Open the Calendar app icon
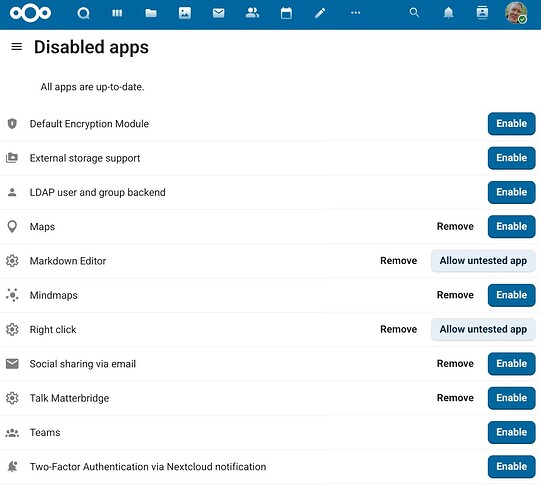The image size is (541, 499). (286, 13)
